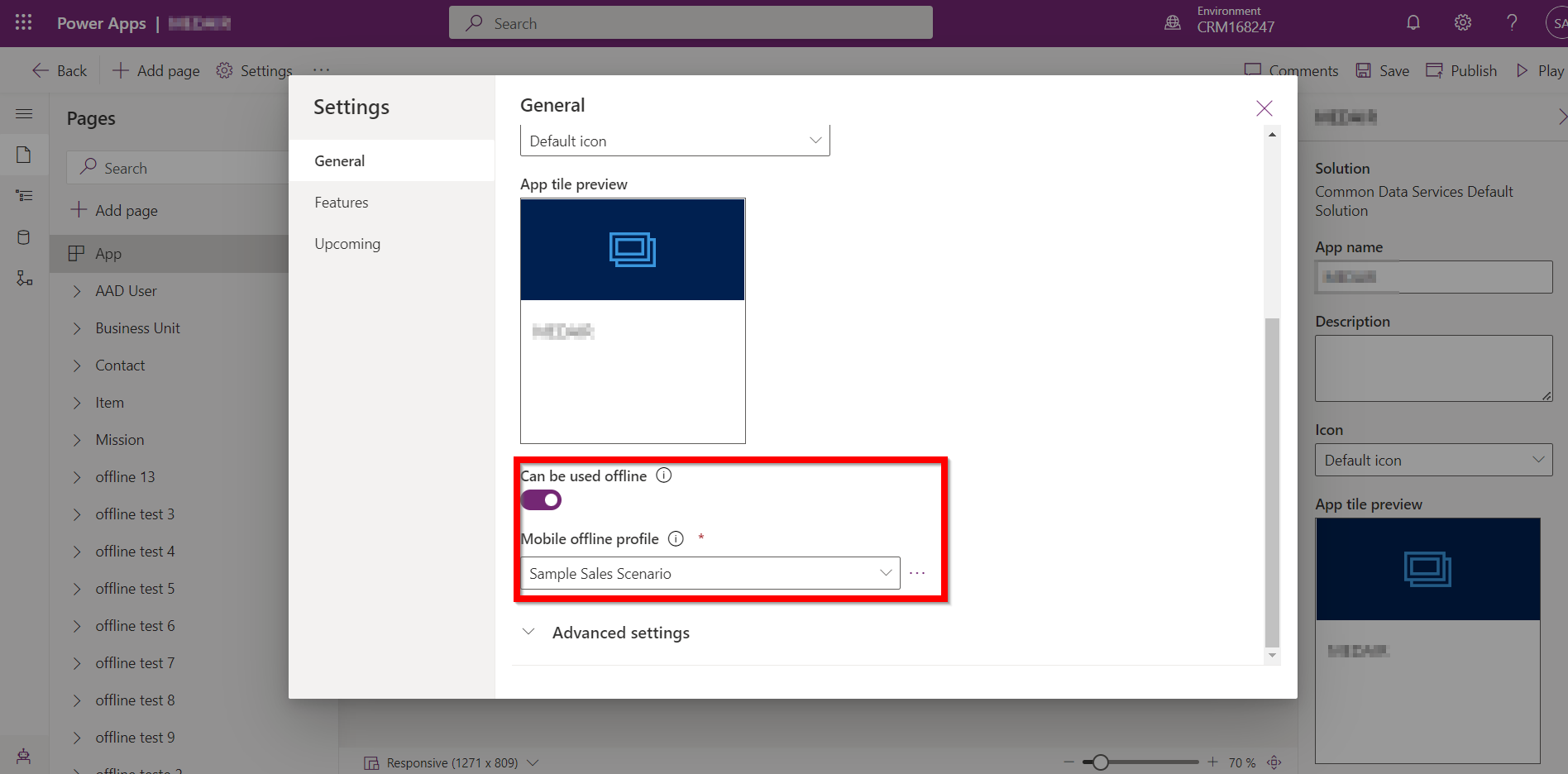Open the Default icon dropdown in the dialog
1568x774 pixels.
tap(675, 141)
